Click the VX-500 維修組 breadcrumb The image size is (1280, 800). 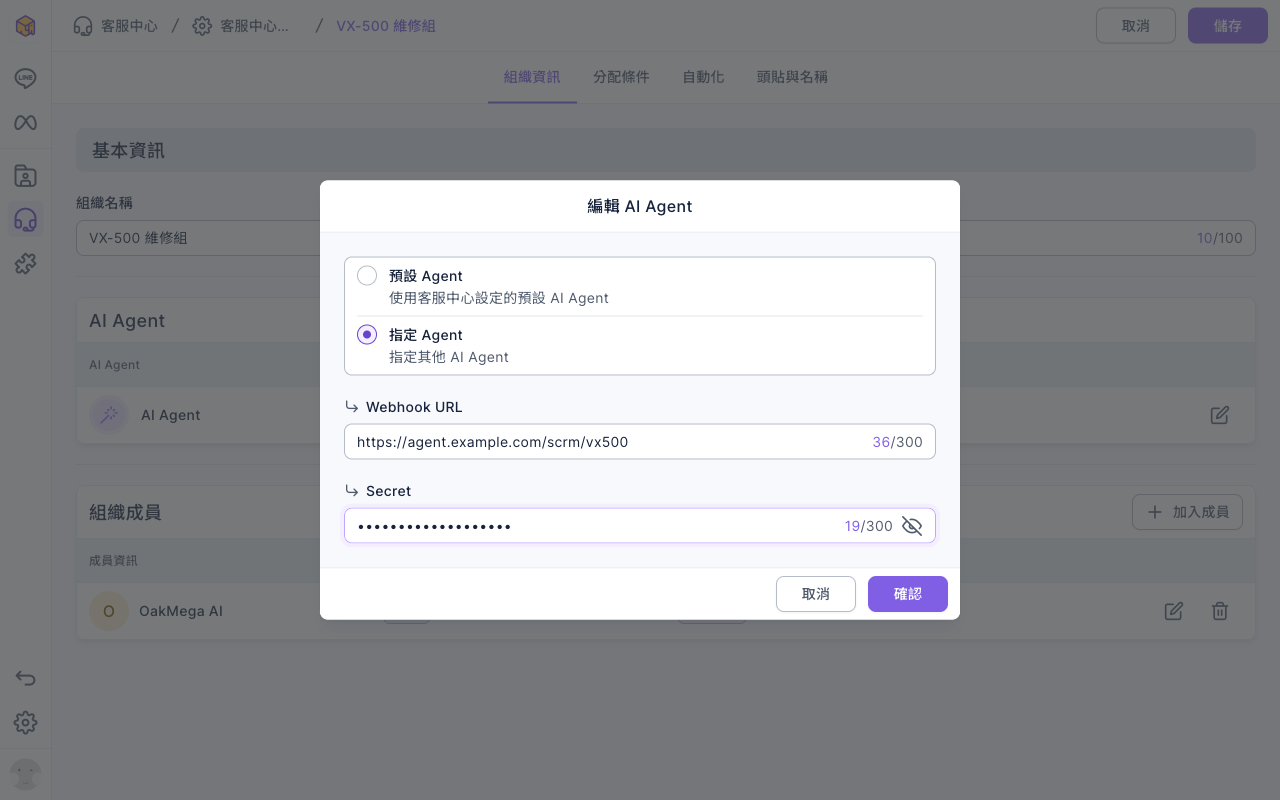click(385, 26)
